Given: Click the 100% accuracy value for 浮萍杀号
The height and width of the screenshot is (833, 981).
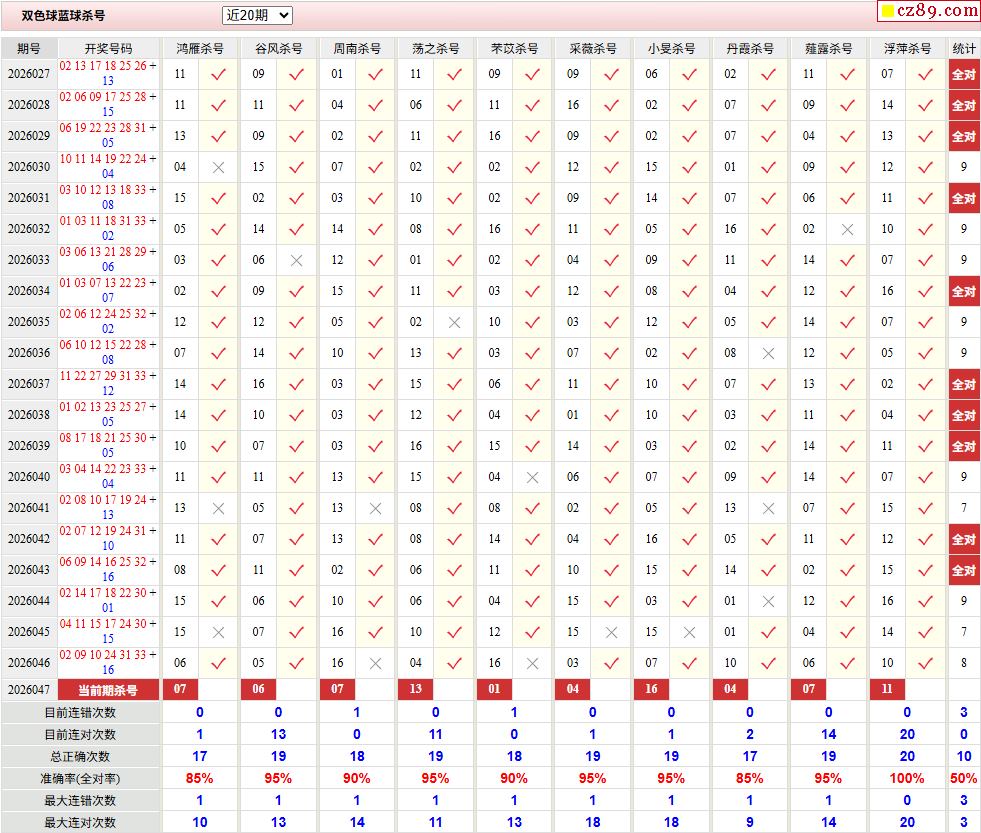Looking at the screenshot, I should click(907, 778).
